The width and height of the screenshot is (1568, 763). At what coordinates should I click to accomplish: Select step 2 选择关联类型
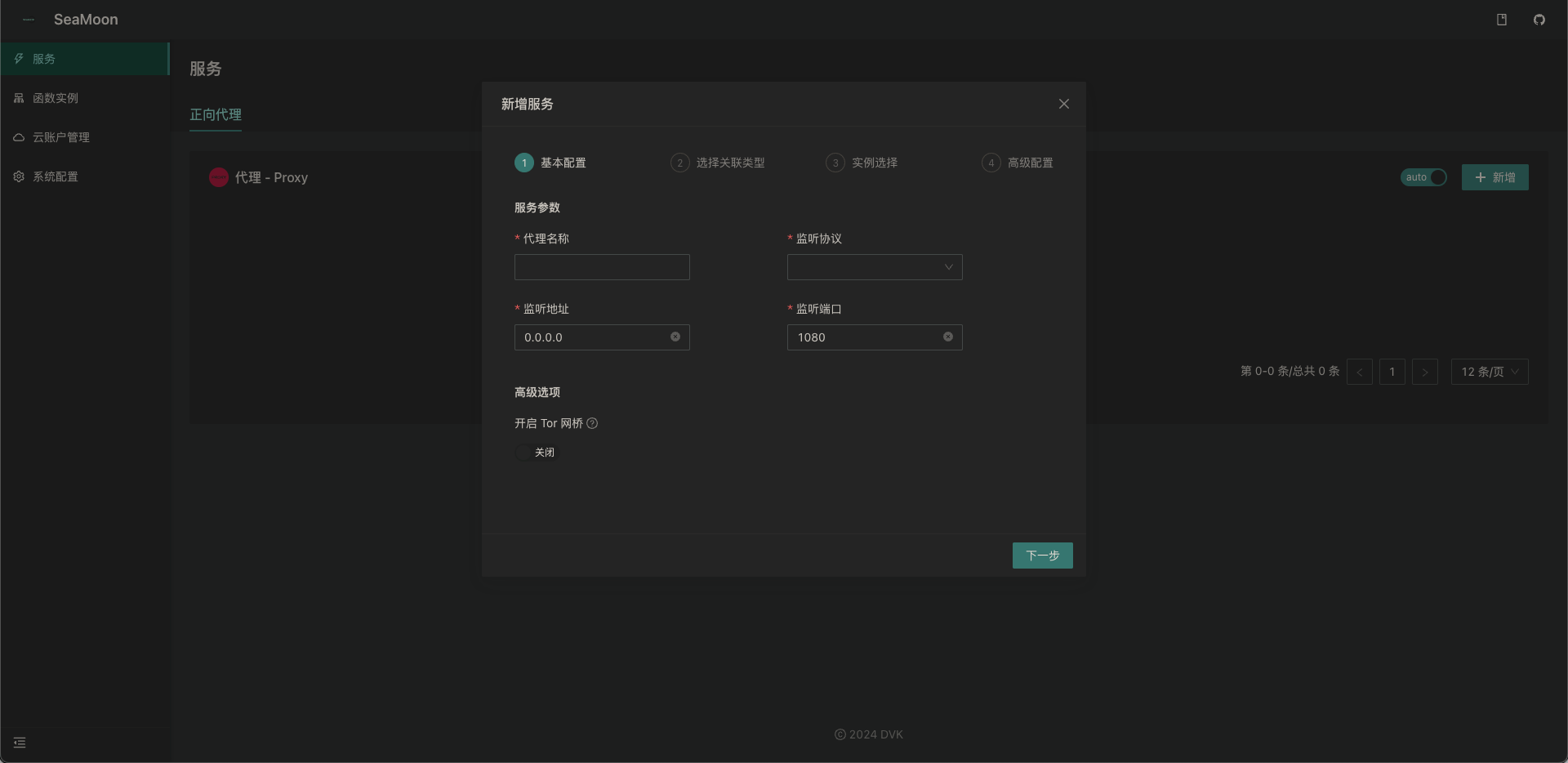[x=718, y=163]
